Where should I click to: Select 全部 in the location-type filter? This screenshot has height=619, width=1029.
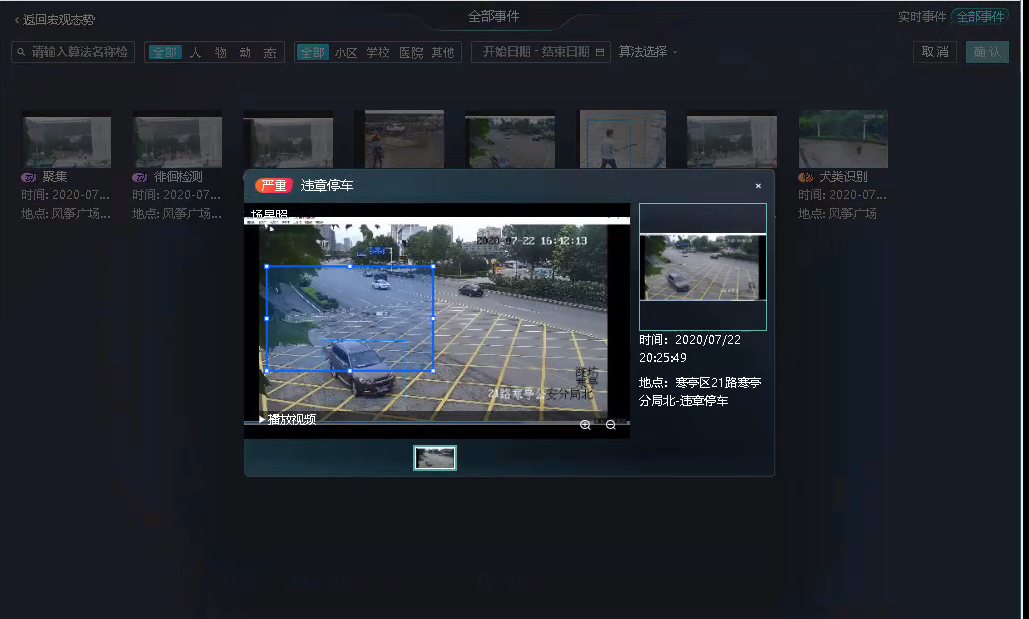click(x=312, y=53)
